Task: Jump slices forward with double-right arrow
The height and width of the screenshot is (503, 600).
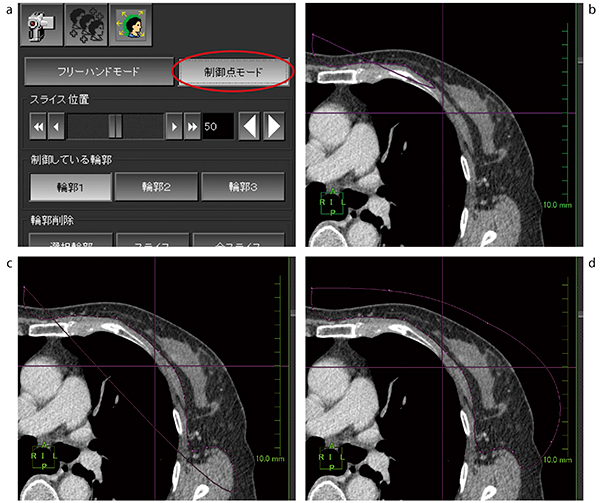Action: pyautogui.click(x=192, y=126)
